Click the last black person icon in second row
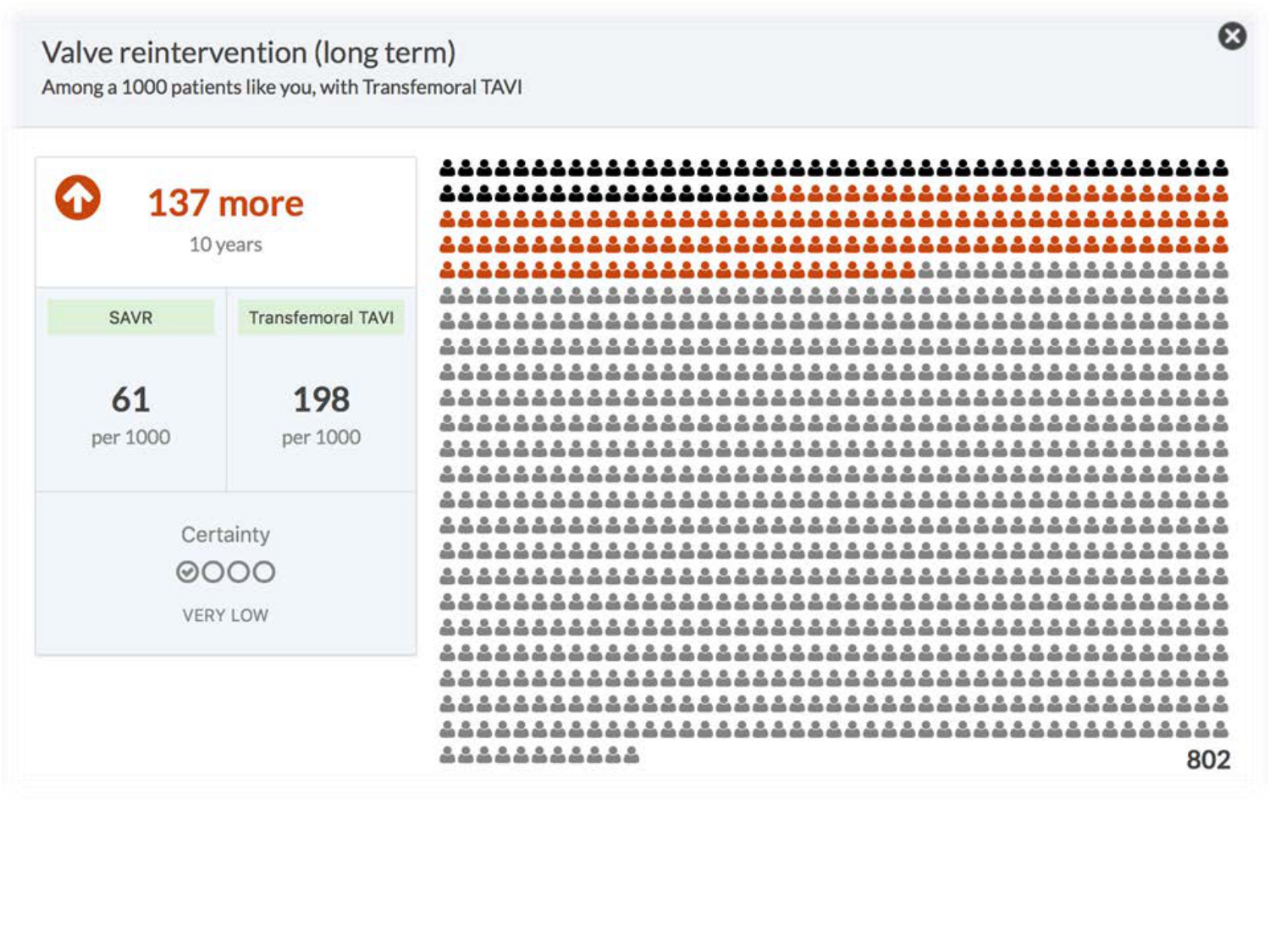Image resolution: width=1270 pixels, height=952 pixels. click(x=760, y=194)
